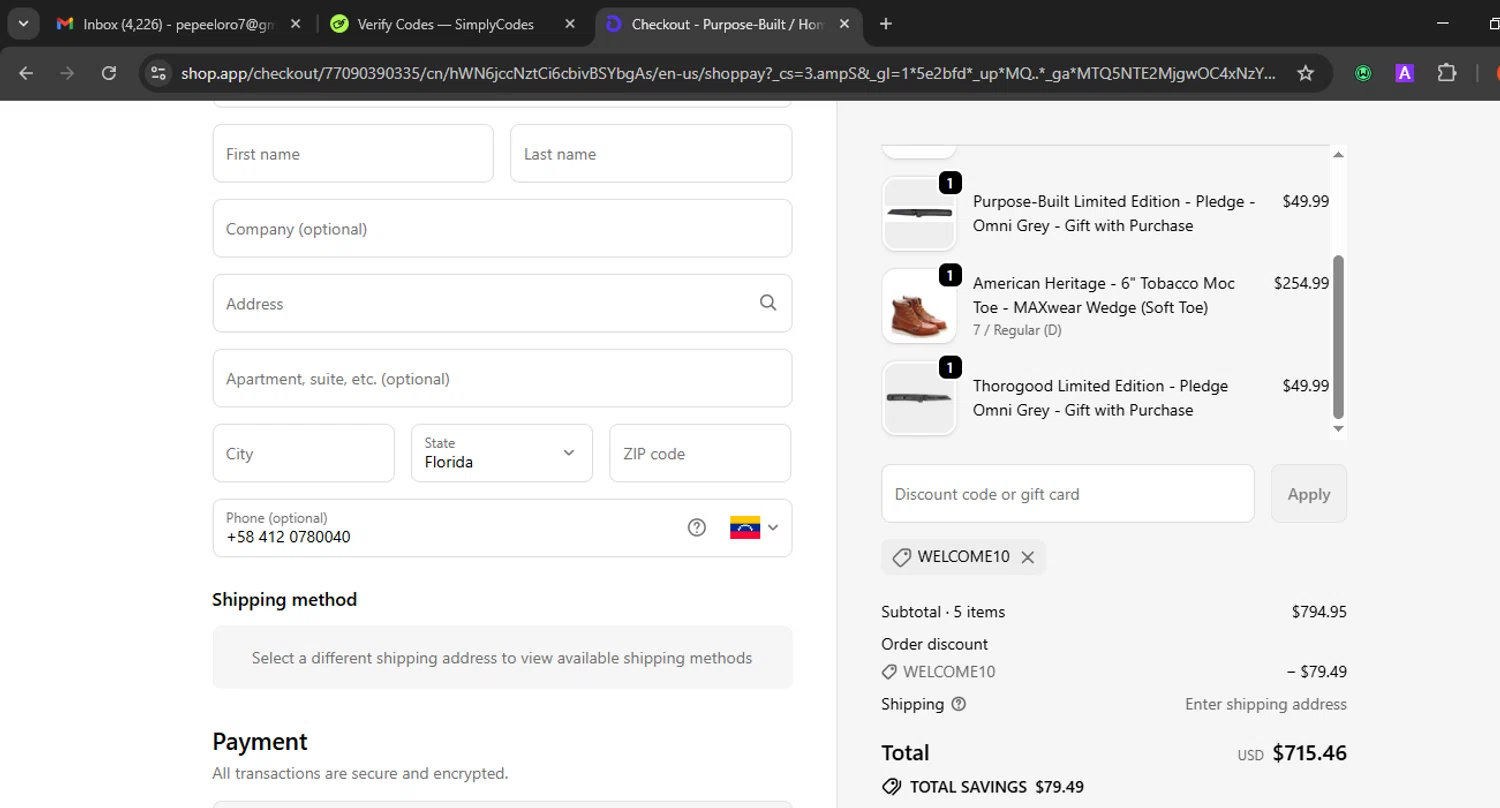Open a new browser tab
This screenshot has width=1500, height=808.
point(885,24)
